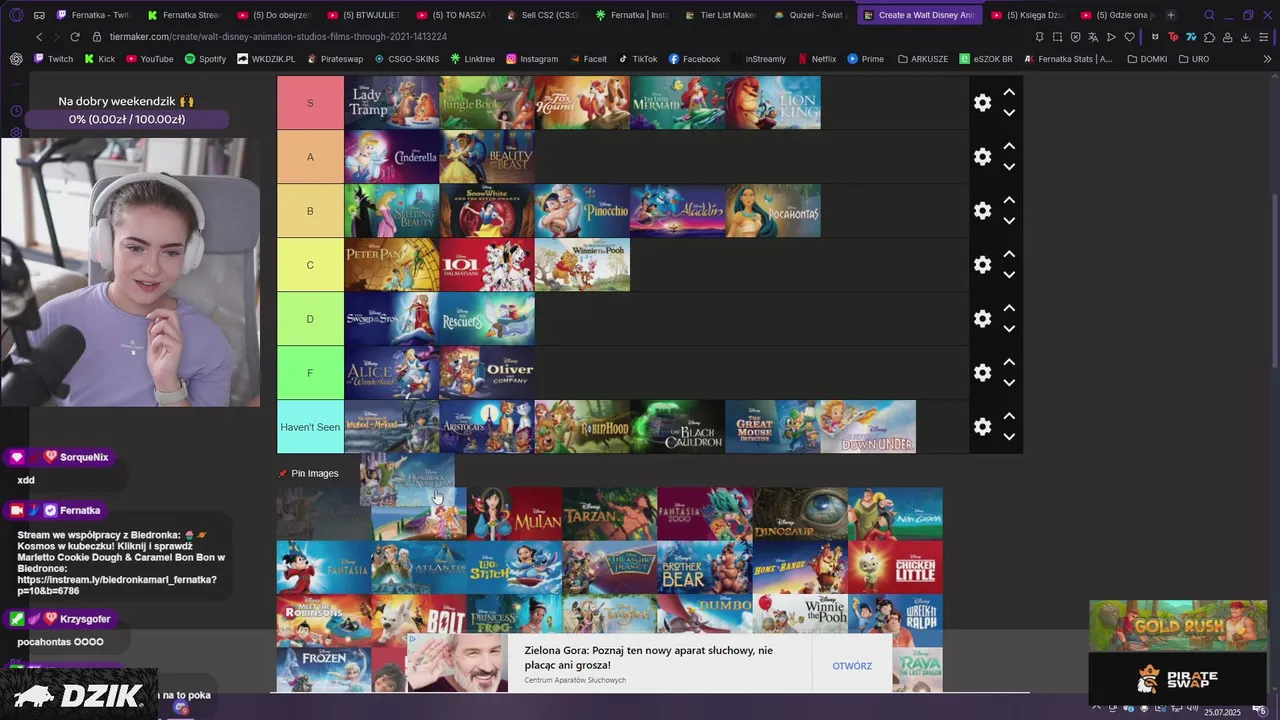
Task: Switch to Quizei browser tab
Action: click(x=810, y=15)
